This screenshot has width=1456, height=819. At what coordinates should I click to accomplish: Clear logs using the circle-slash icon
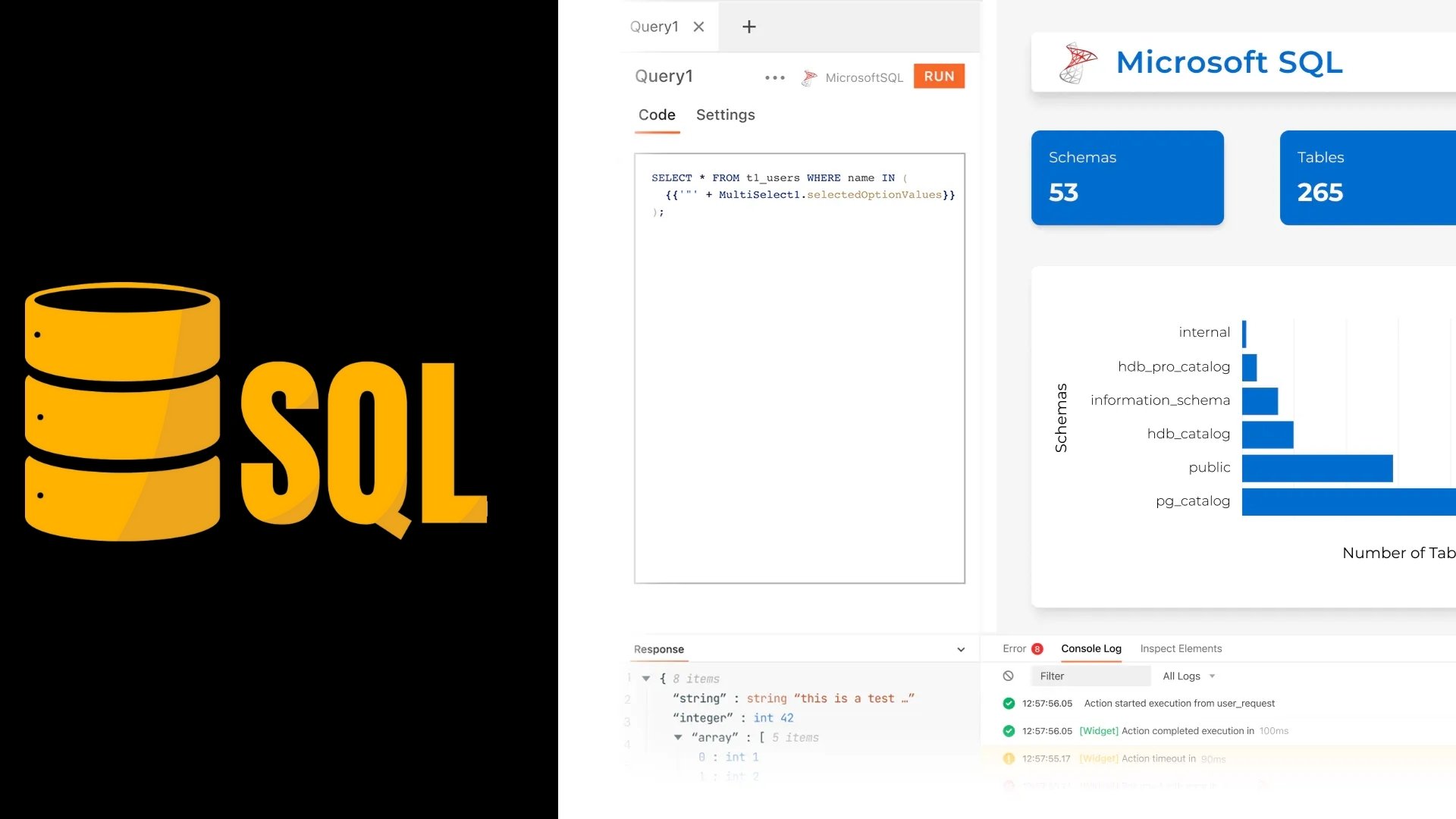pos(1008,676)
